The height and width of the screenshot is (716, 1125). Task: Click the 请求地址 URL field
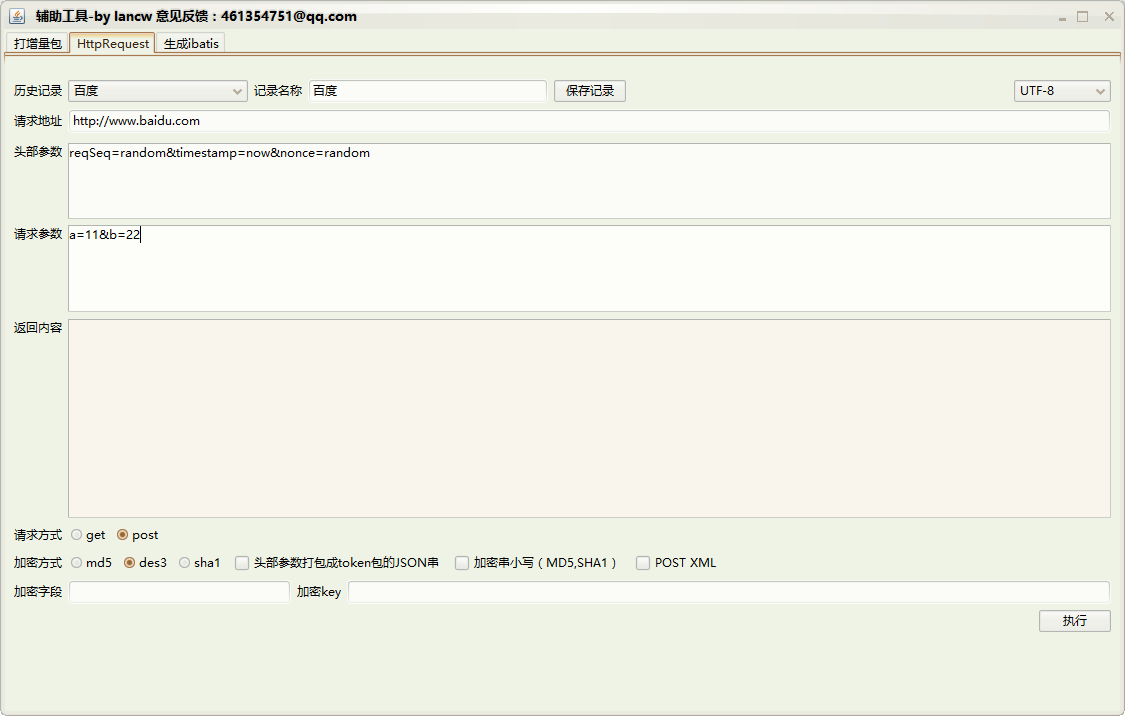(x=589, y=121)
